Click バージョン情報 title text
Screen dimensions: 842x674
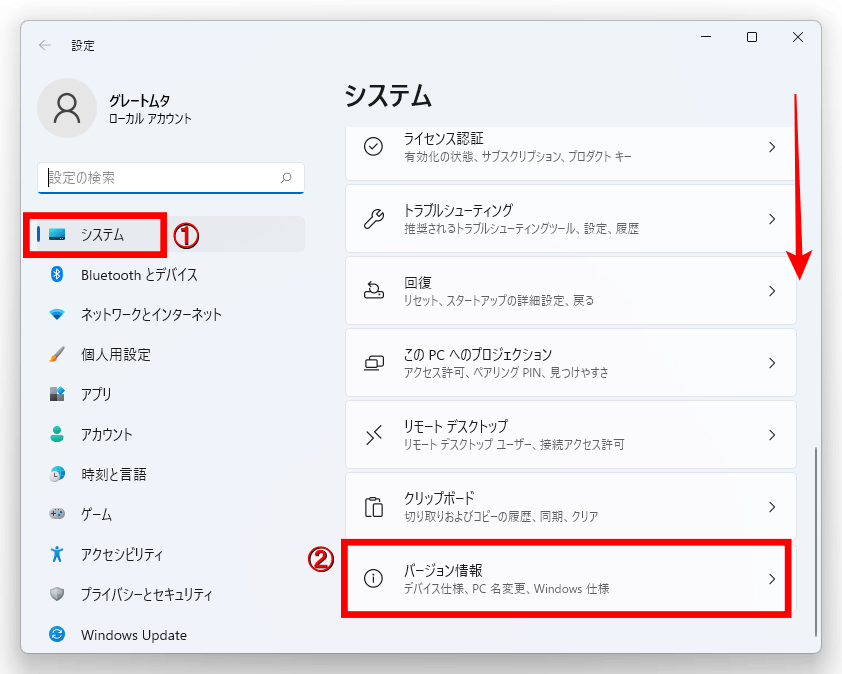click(x=443, y=570)
